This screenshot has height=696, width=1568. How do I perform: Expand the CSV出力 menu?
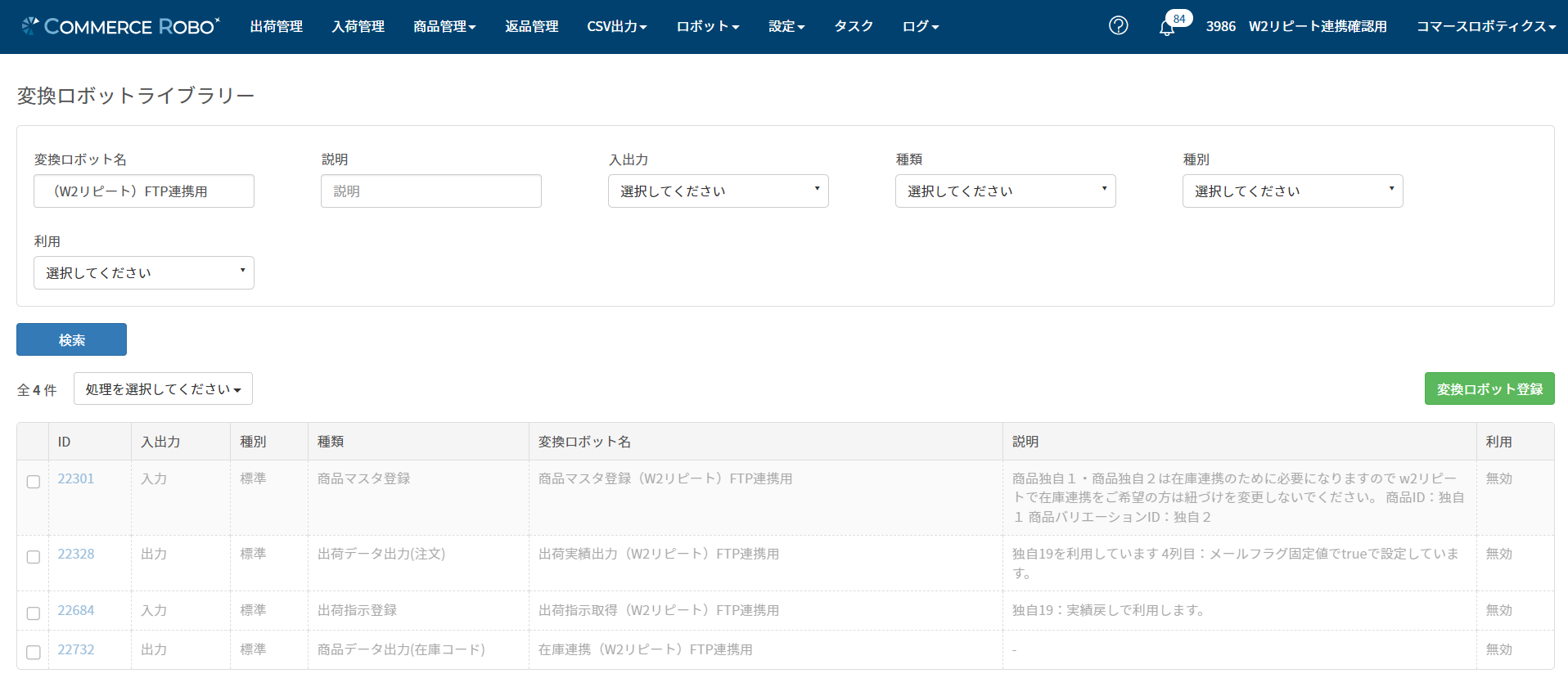(617, 26)
